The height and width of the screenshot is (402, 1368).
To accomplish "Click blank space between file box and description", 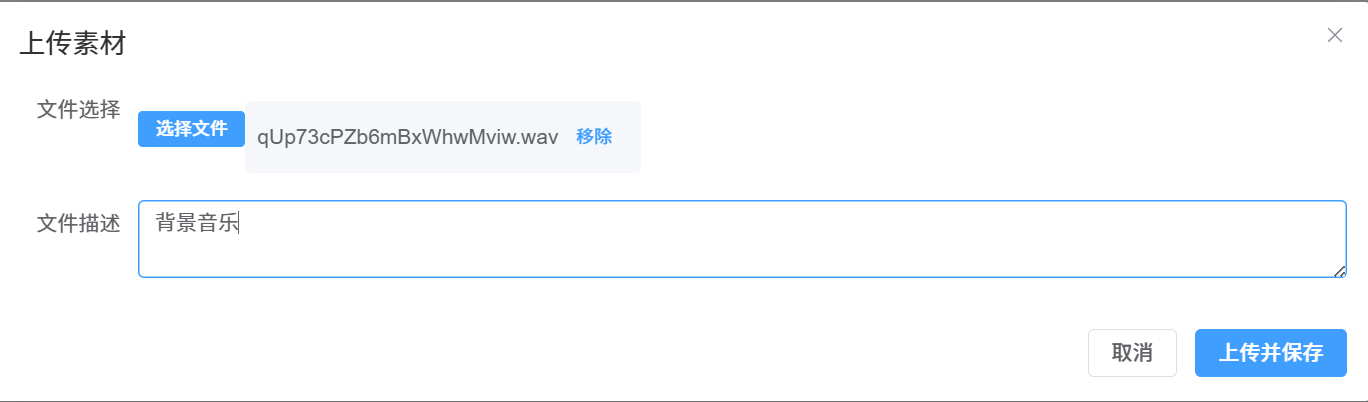I will click(x=741, y=187).
